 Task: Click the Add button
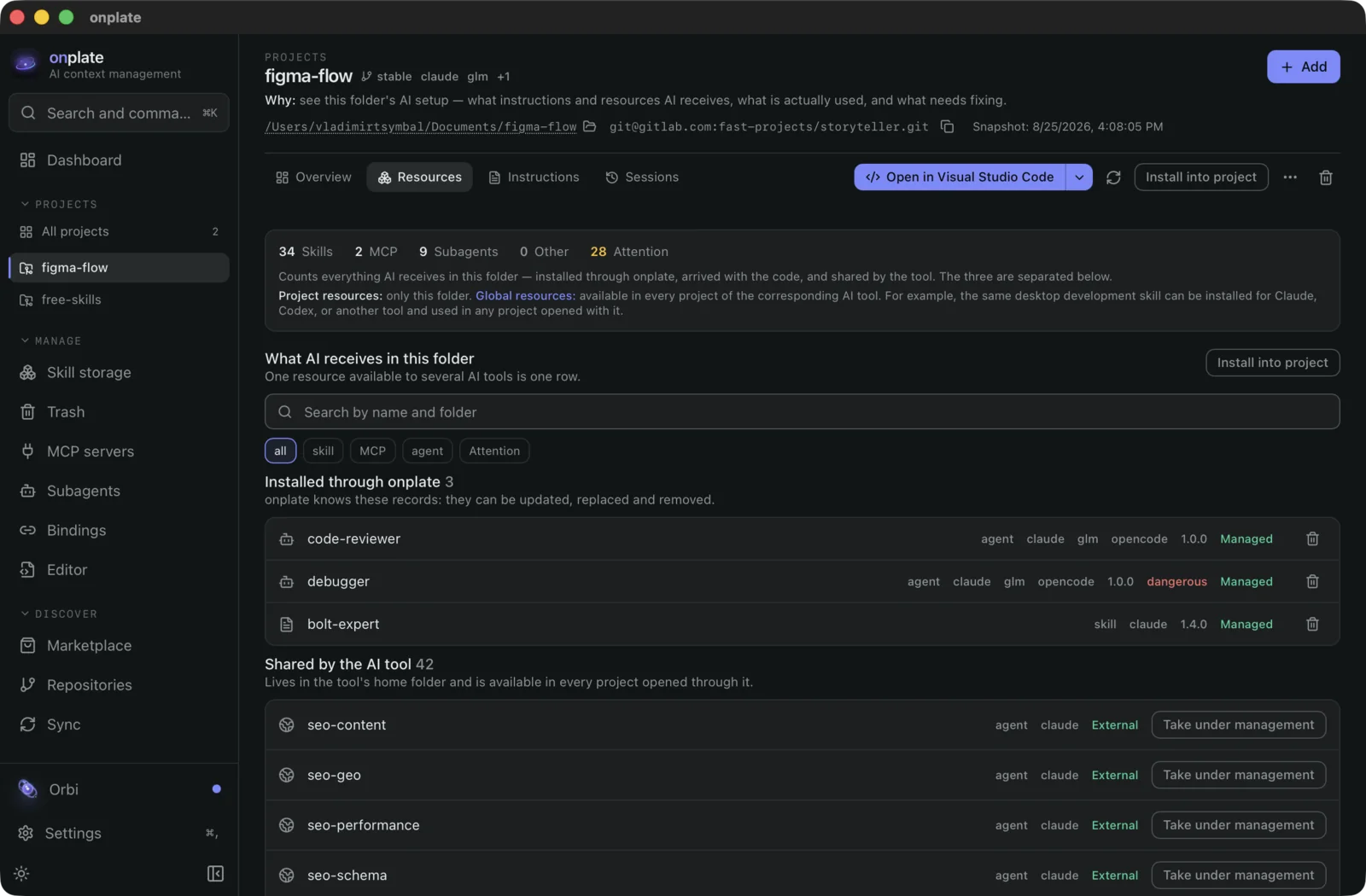pyautogui.click(x=1304, y=67)
